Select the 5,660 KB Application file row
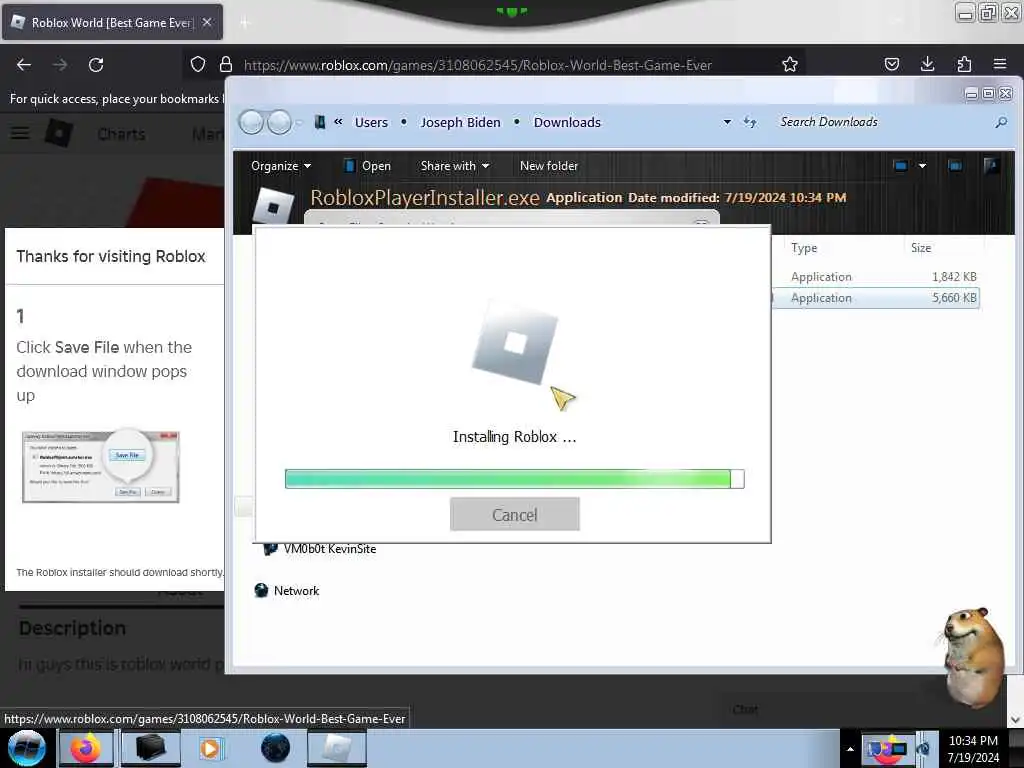 [x=876, y=298]
